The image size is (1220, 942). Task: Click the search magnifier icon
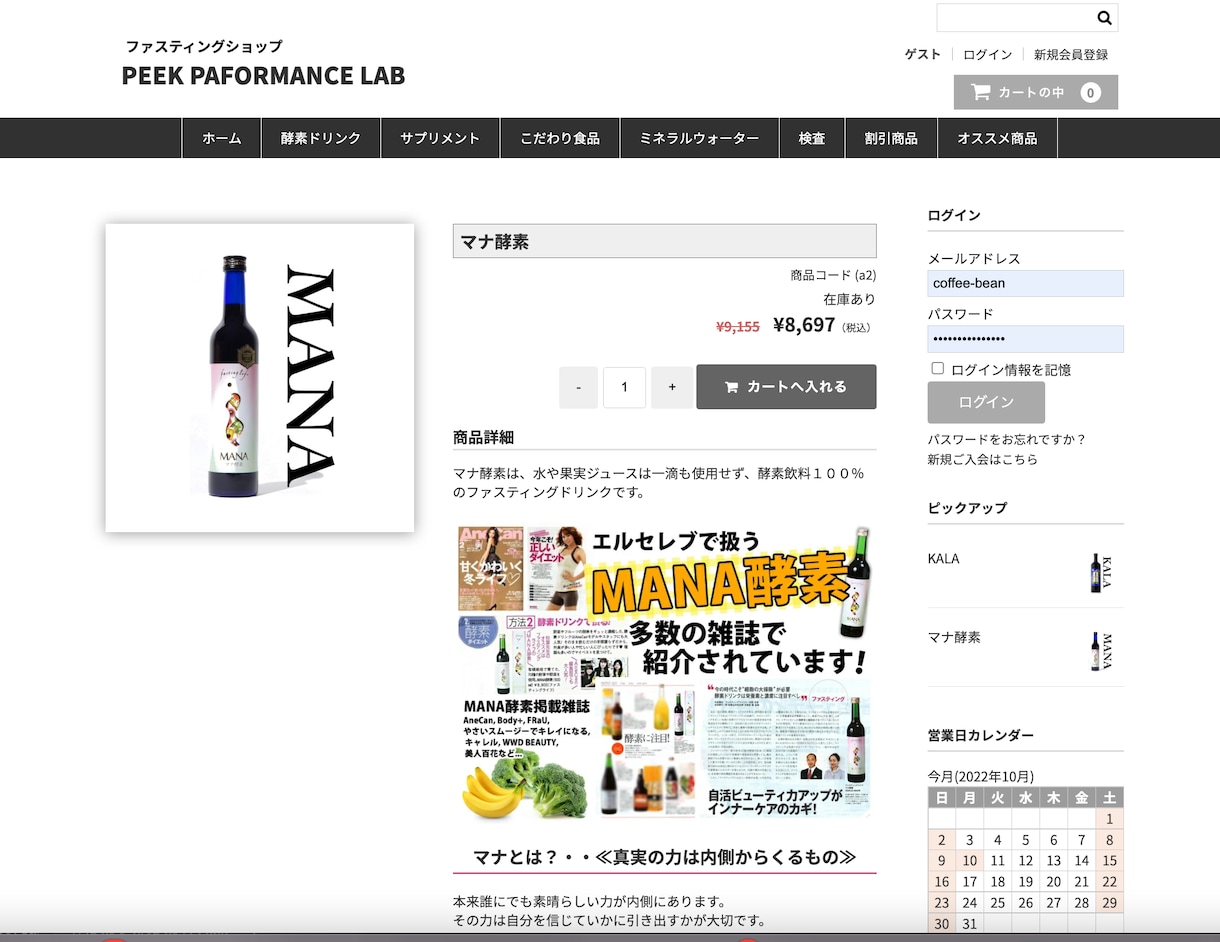click(x=1104, y=18)
